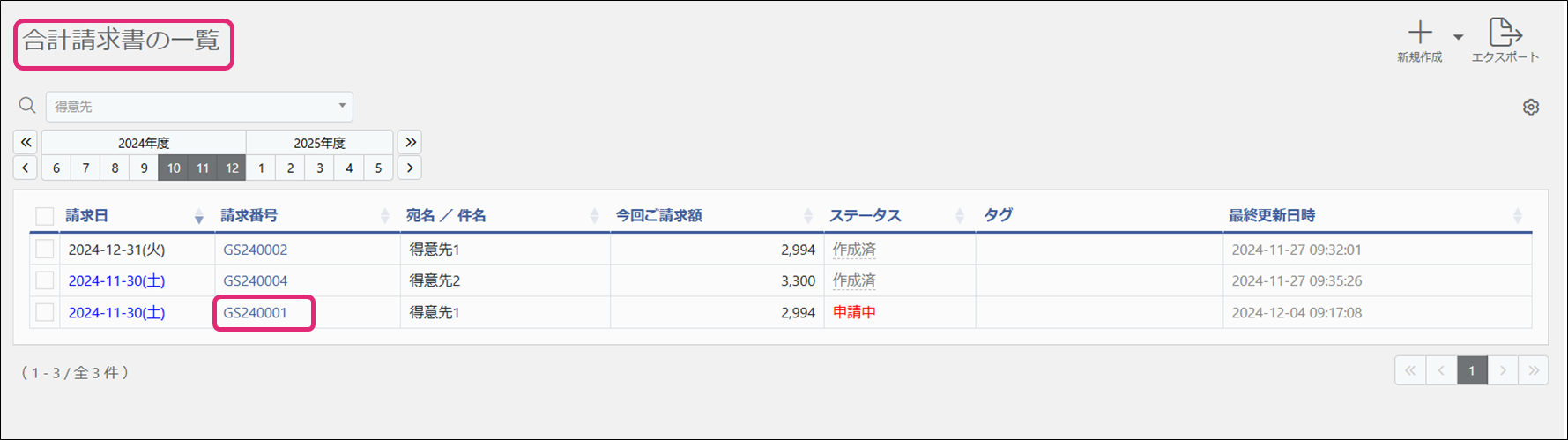Select the 2025年度 fiscal year
1568x440 pixels.
pos(319,143)
